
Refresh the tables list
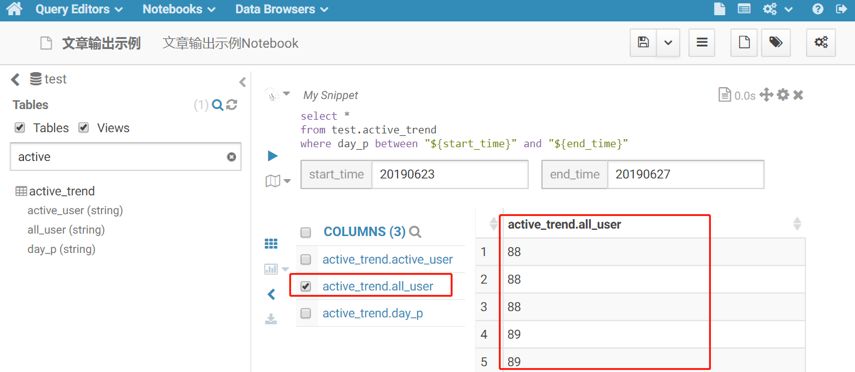232,105
